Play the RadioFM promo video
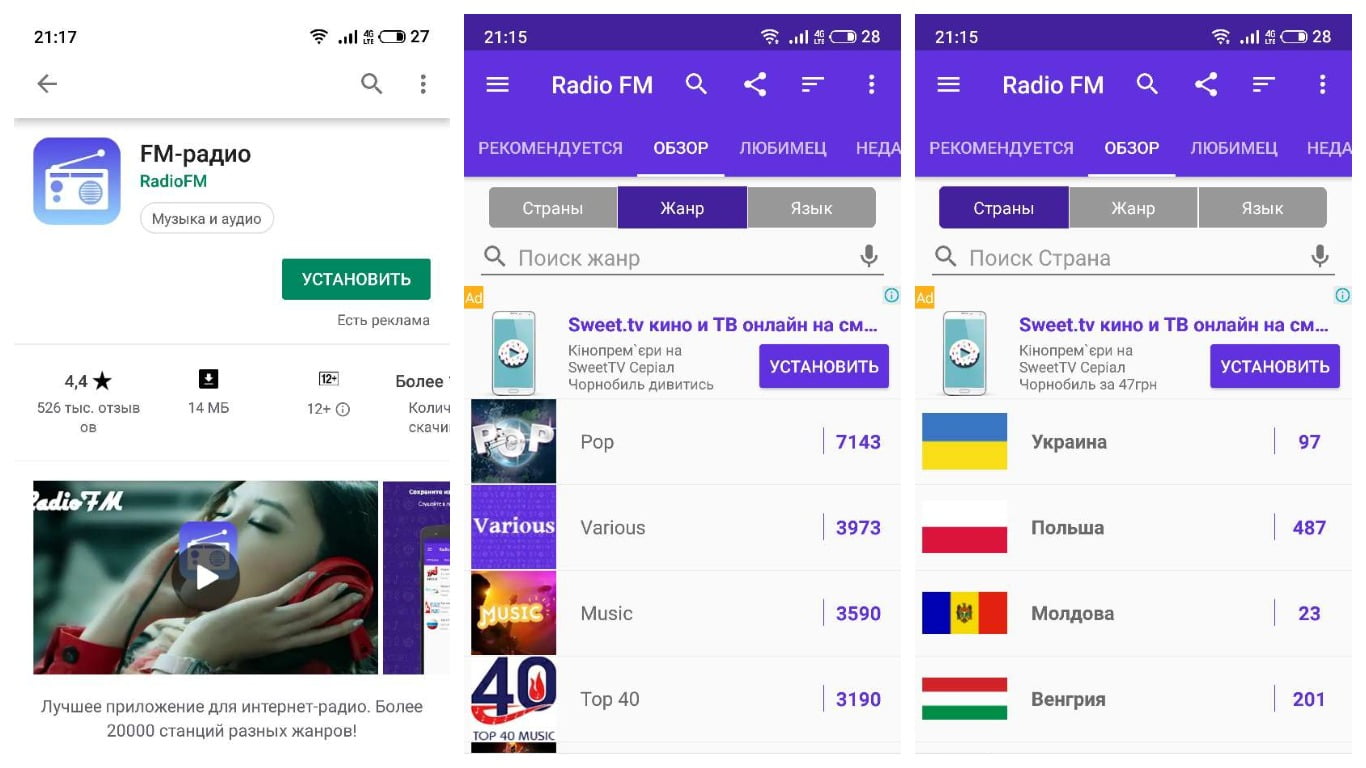This screenshot has height=768, width=1366. pos(206,577)
